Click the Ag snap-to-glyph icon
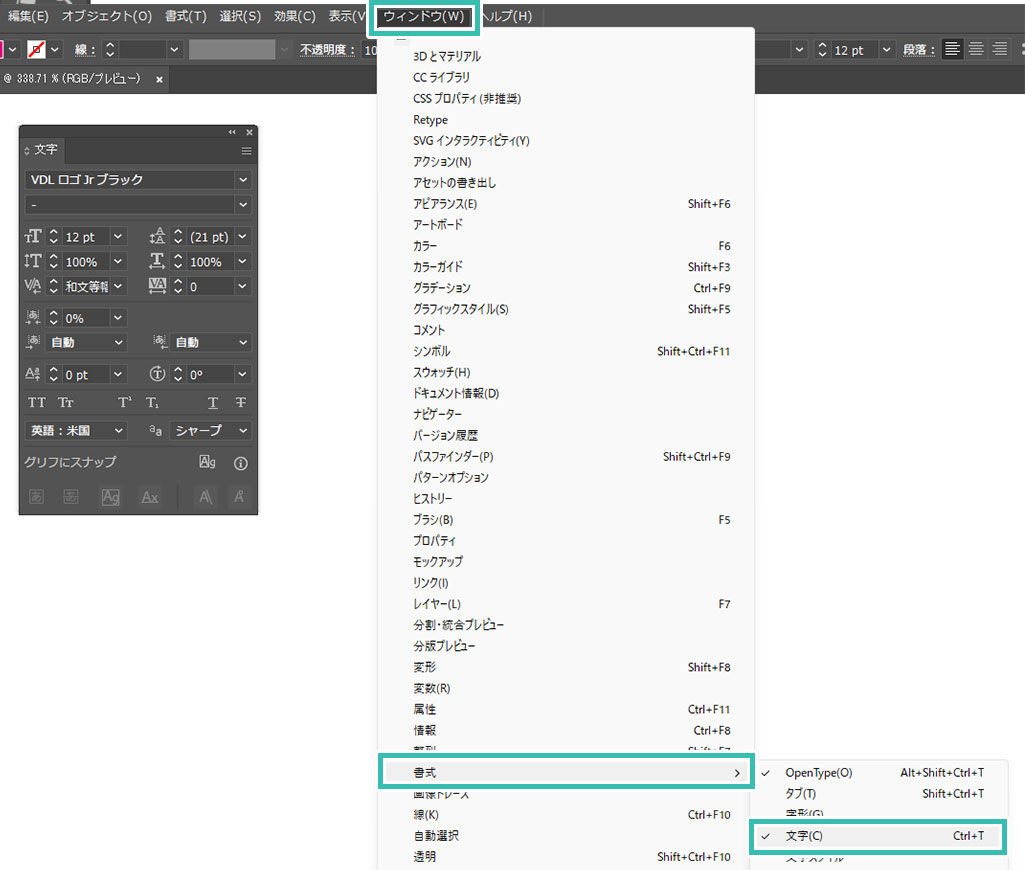This screenshot has width=1025, height=870. 207,462
